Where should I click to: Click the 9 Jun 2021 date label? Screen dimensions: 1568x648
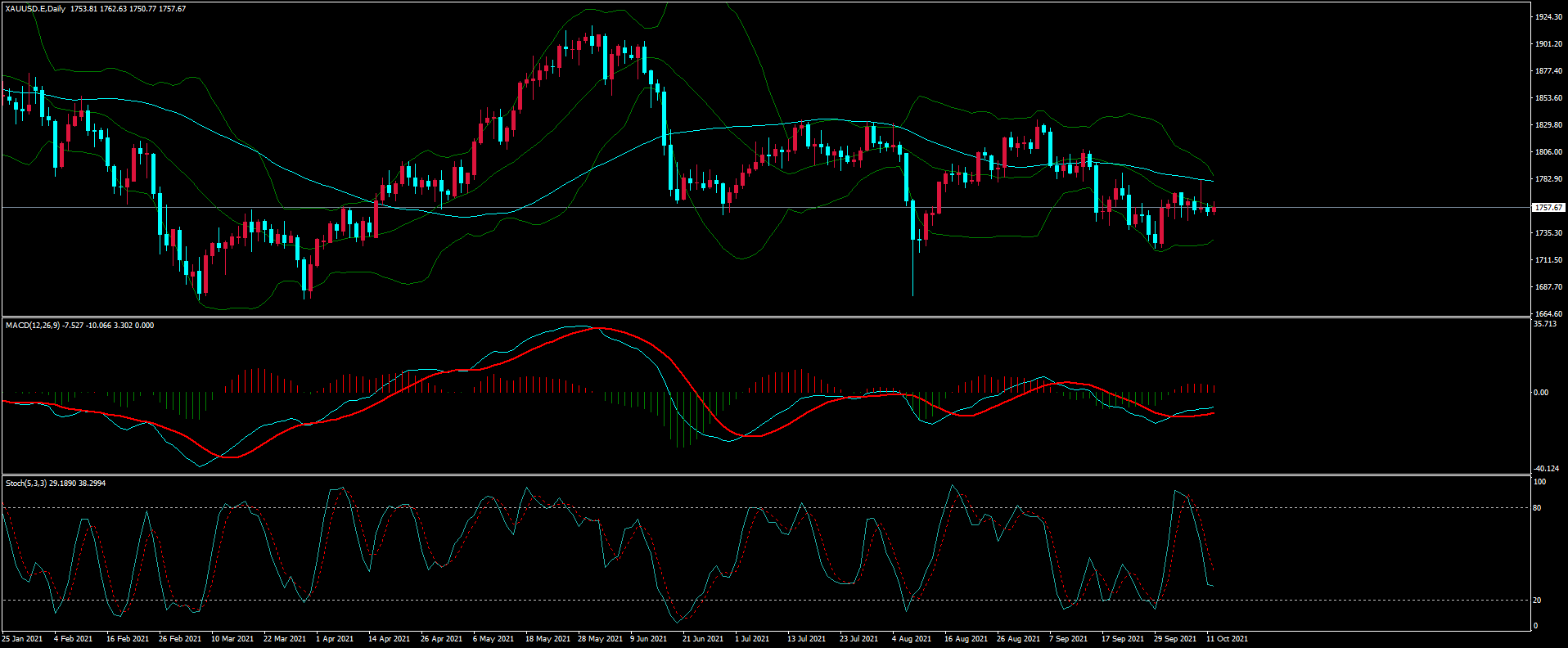pos(650,639)
